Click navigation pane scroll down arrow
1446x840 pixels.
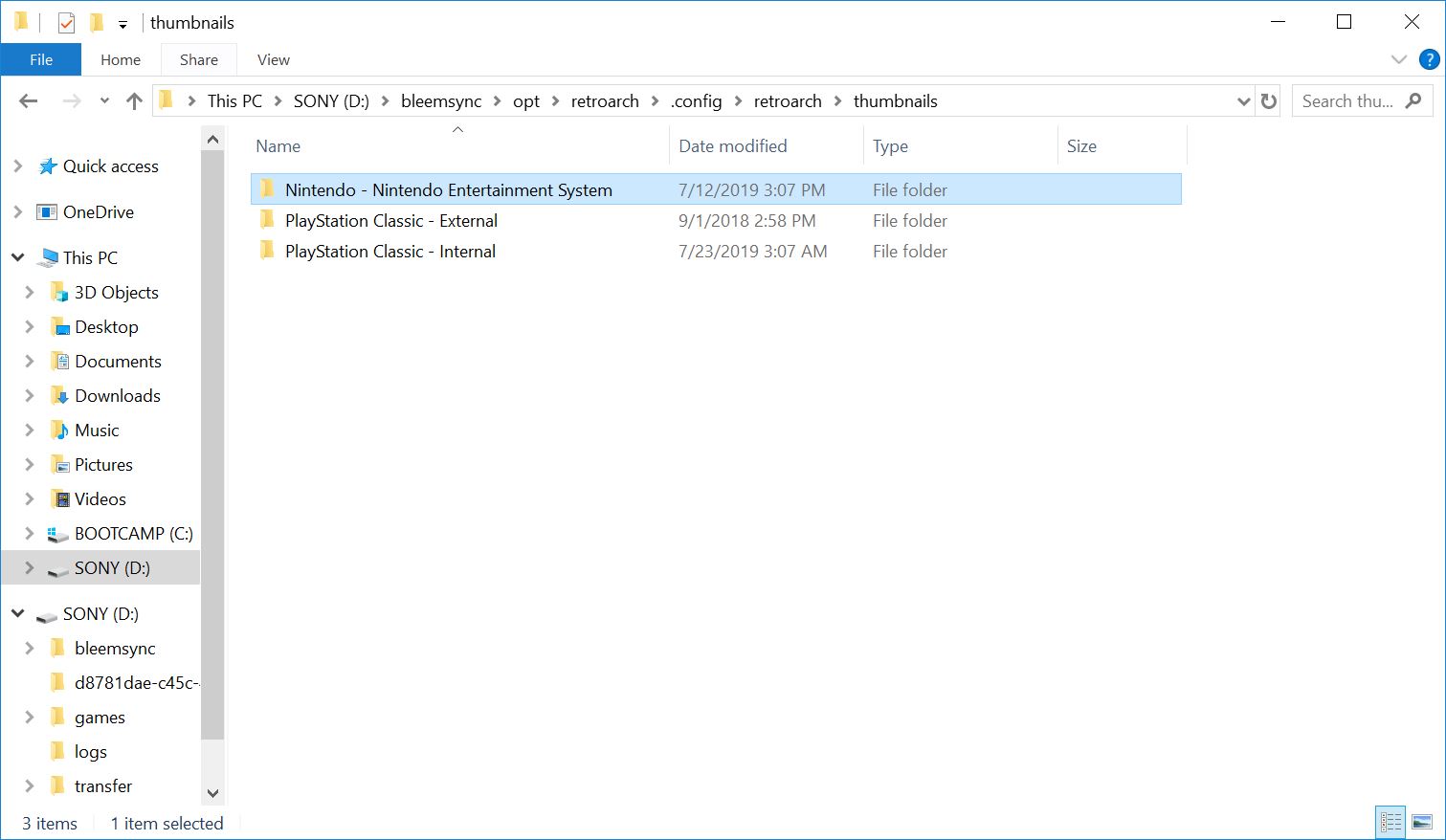212,793
